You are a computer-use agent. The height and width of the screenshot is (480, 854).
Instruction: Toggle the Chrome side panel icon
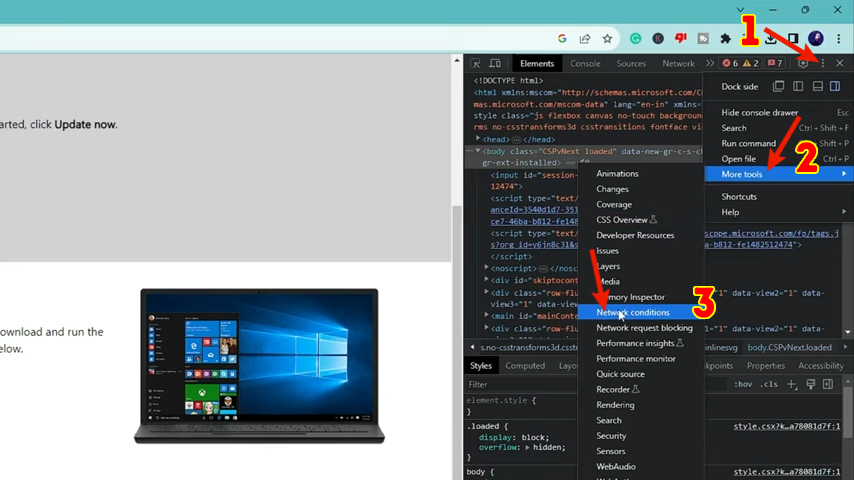[x=793, y=38]
